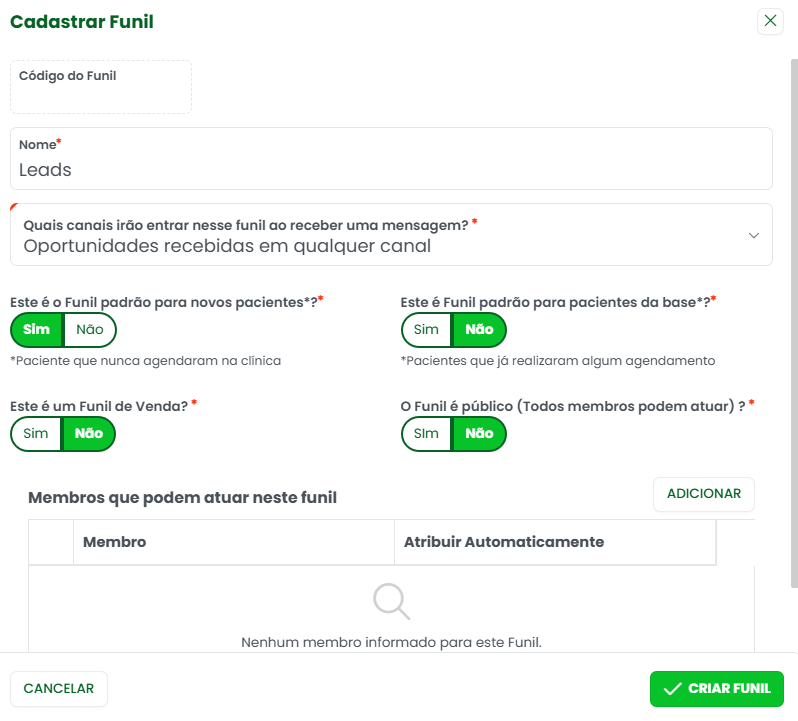Click the Nome input field containing 'Leads'
798x721 pixels.
pos(391,169)
